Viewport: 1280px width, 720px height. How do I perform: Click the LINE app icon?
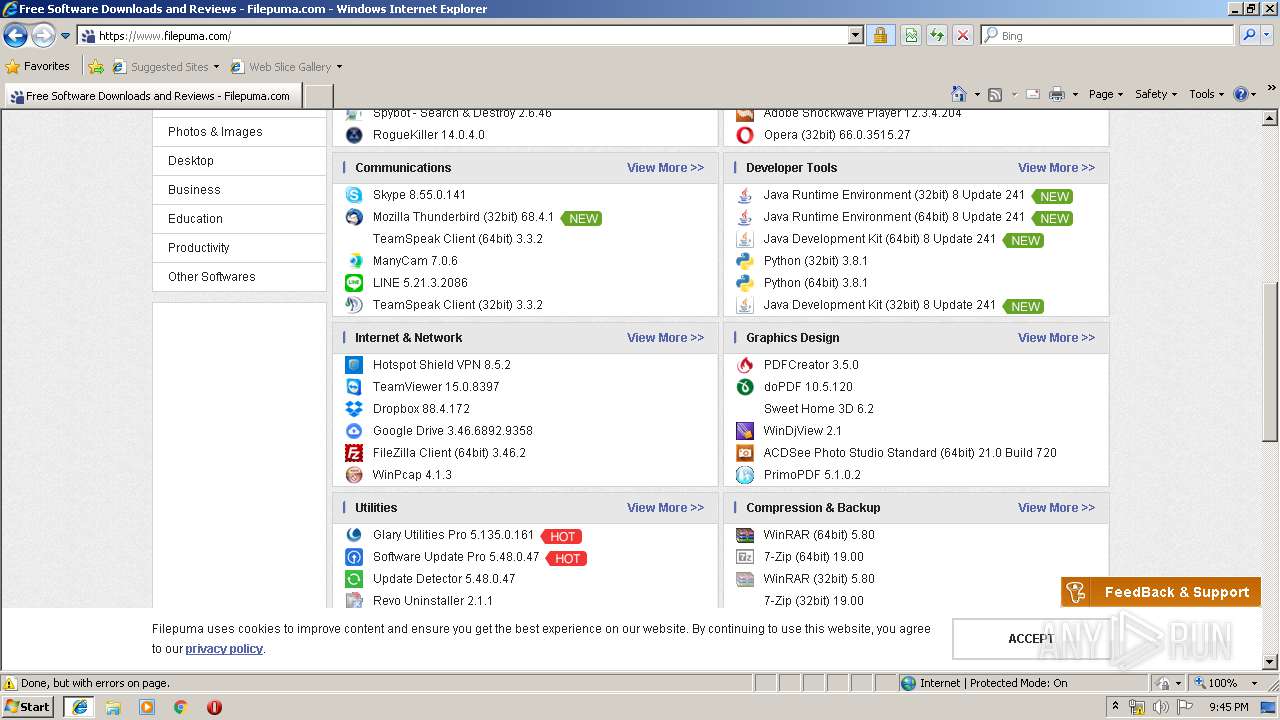coord(354,283)
